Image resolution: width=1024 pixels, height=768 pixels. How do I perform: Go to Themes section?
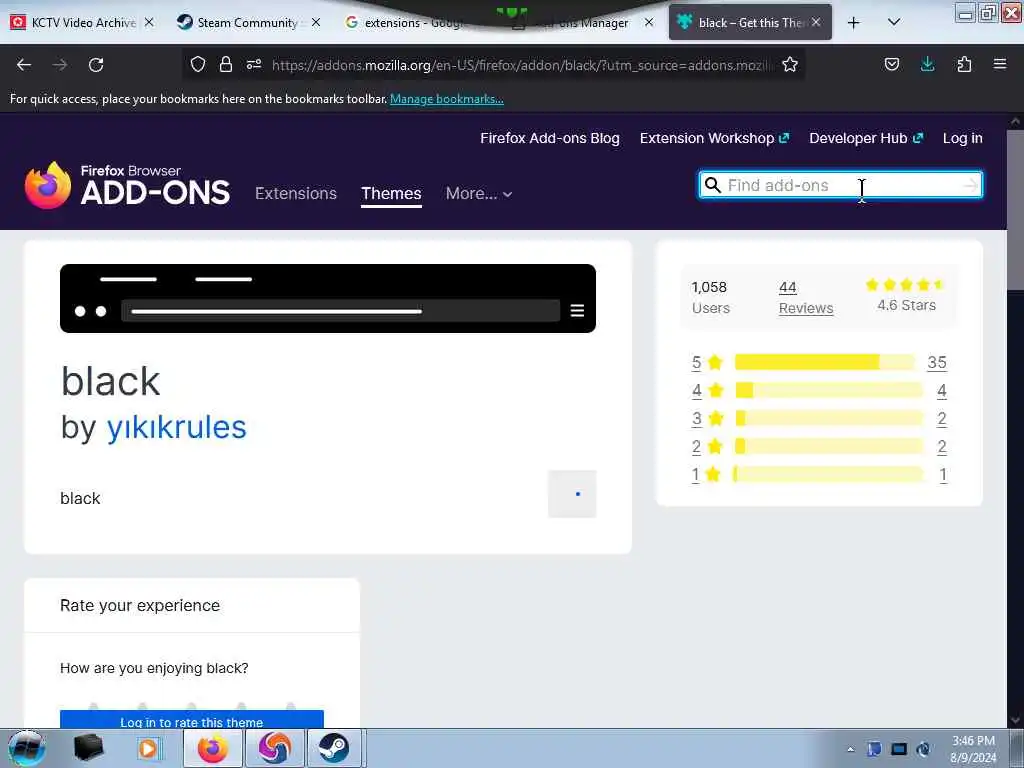391,193
